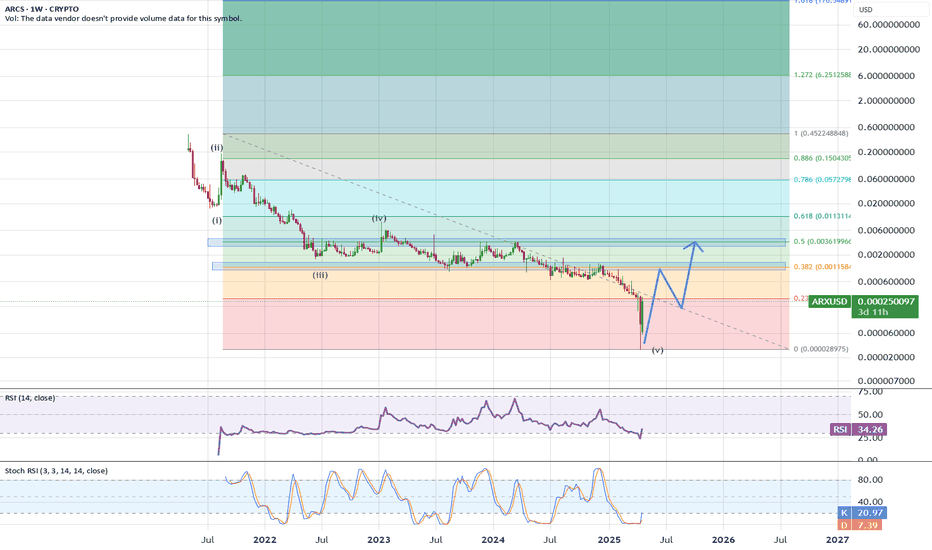Click the 25.00 RSI axis label
The image size is (932, 550).
pos(870,438)
